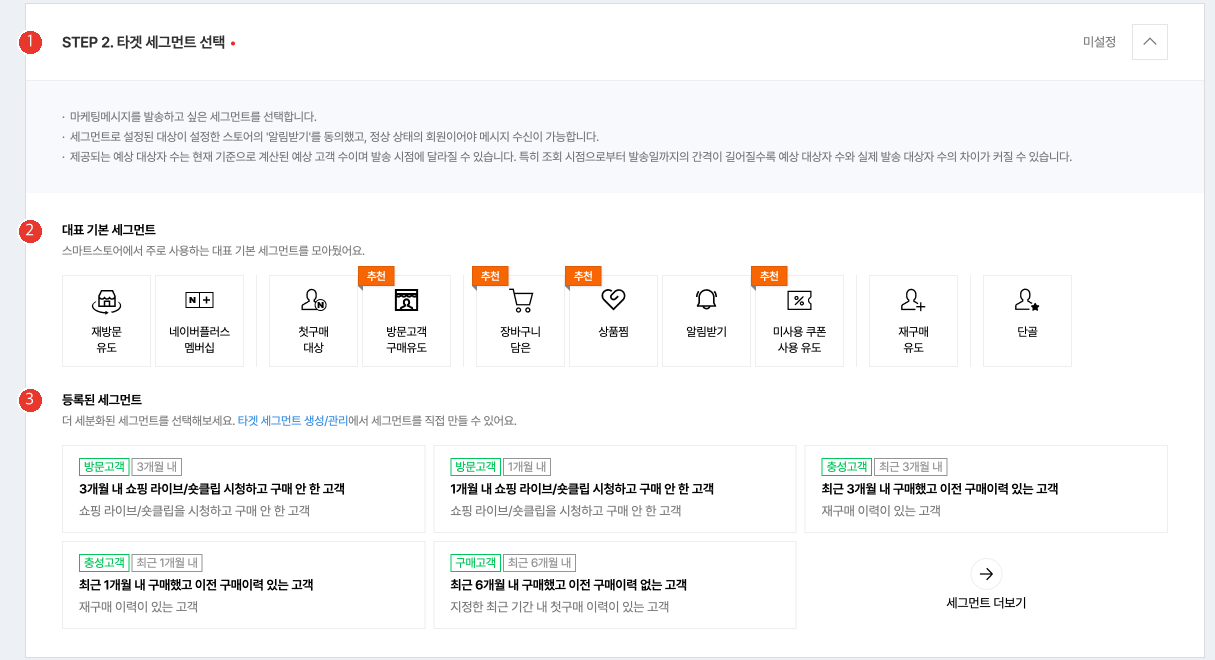Select card 1개월 내 쇼핑 라이브/숏클립 시청하고 구매 안 한 고객
Image resolution: width=1215 pixels, height=660 pixels.
[615, 489]
